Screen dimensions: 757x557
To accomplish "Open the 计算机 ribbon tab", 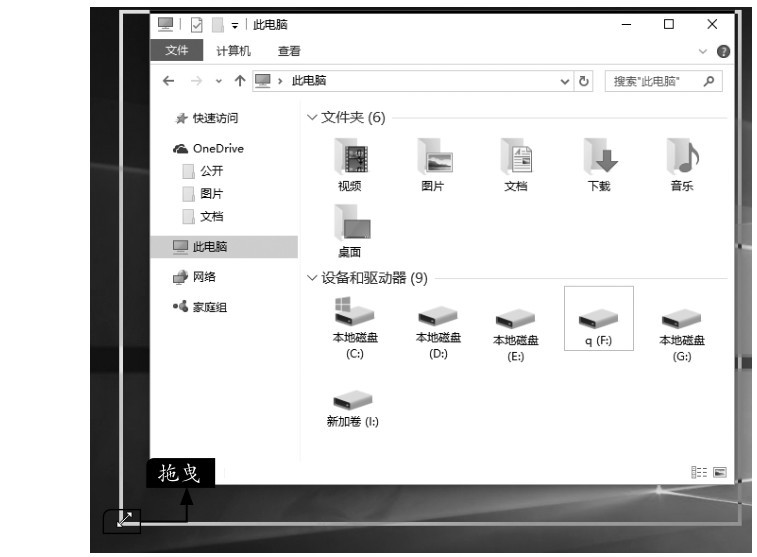I will click(x=233, y=51).
